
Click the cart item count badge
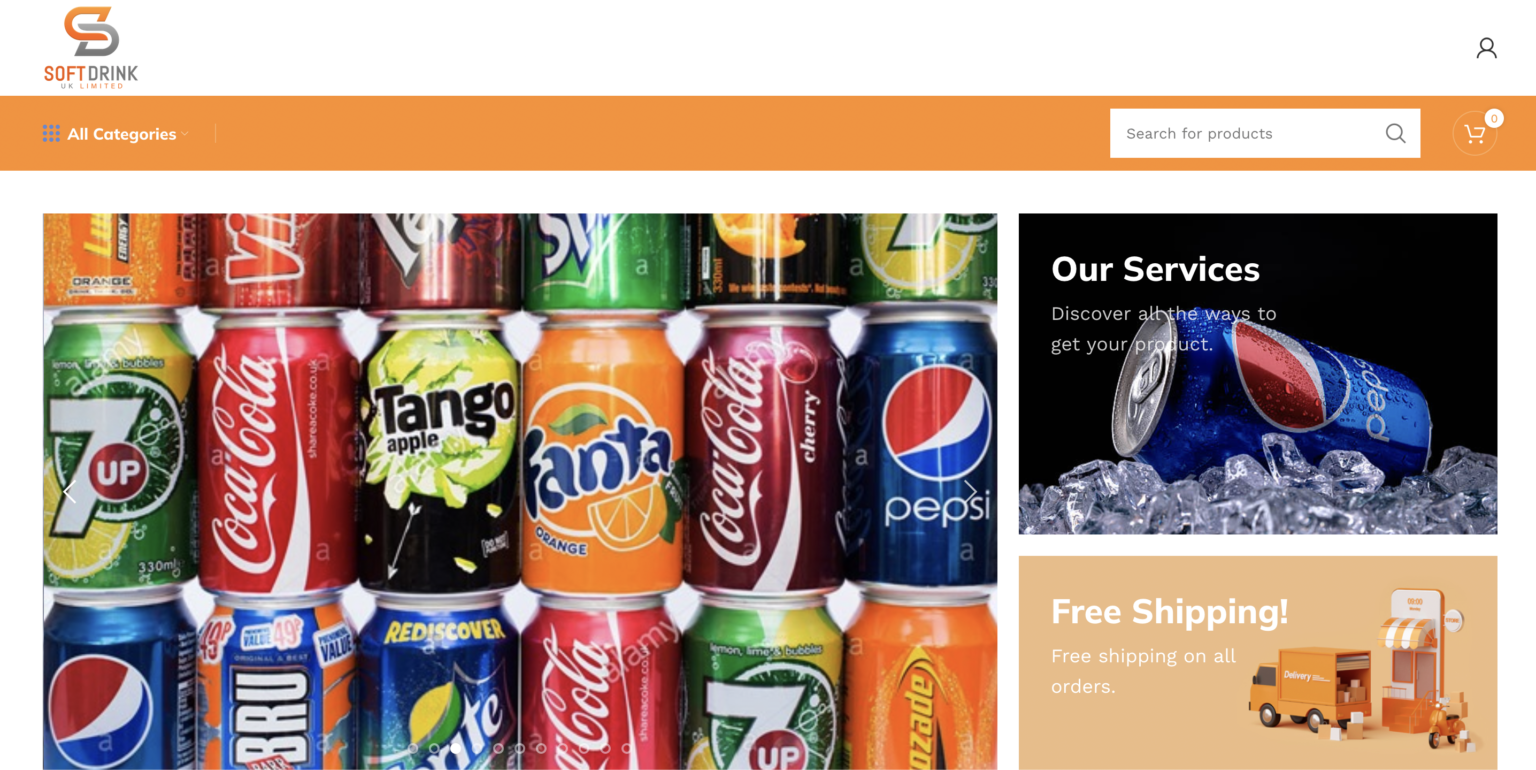point(1493,118)
